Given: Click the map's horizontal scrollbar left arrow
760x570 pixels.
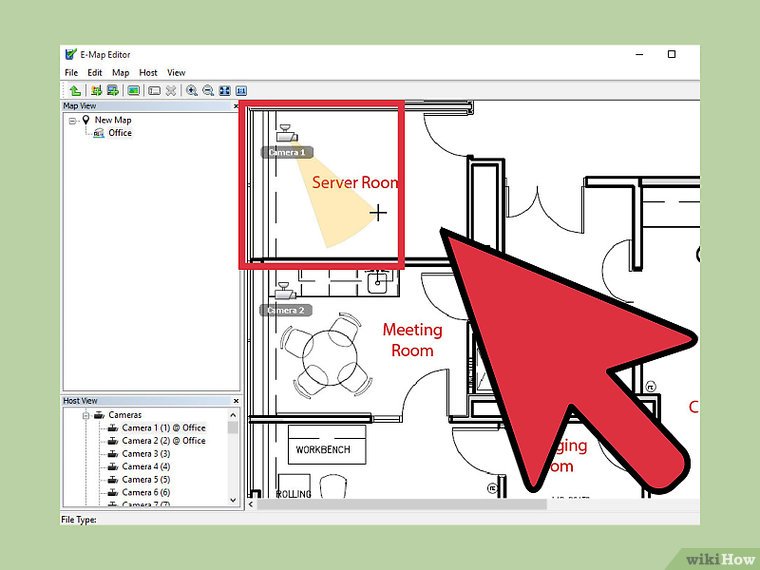Looking at the screenshot, I should click(x=251, y=505).
